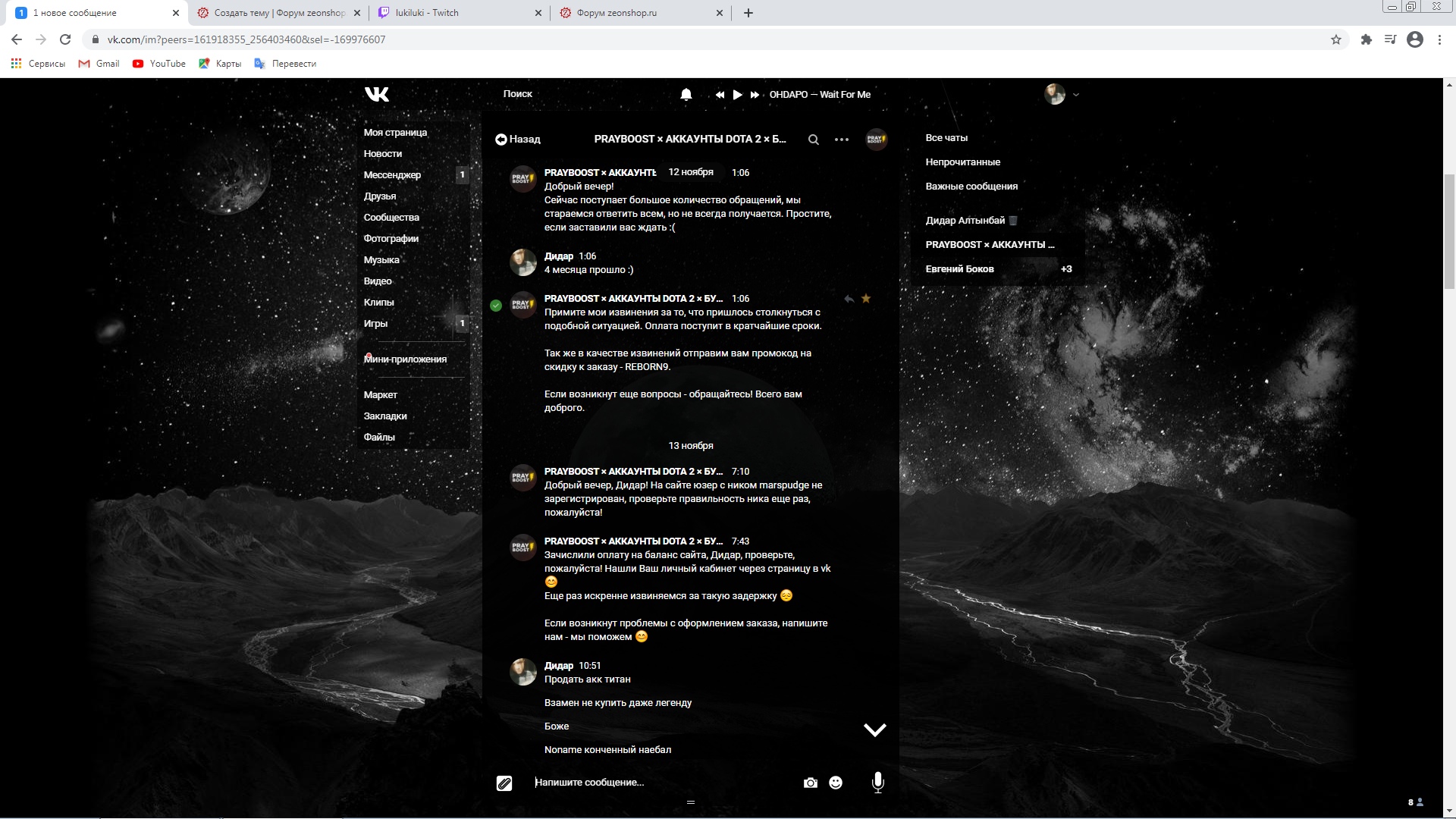
Task: Focus the message input field
Action: tap(664, 783)
